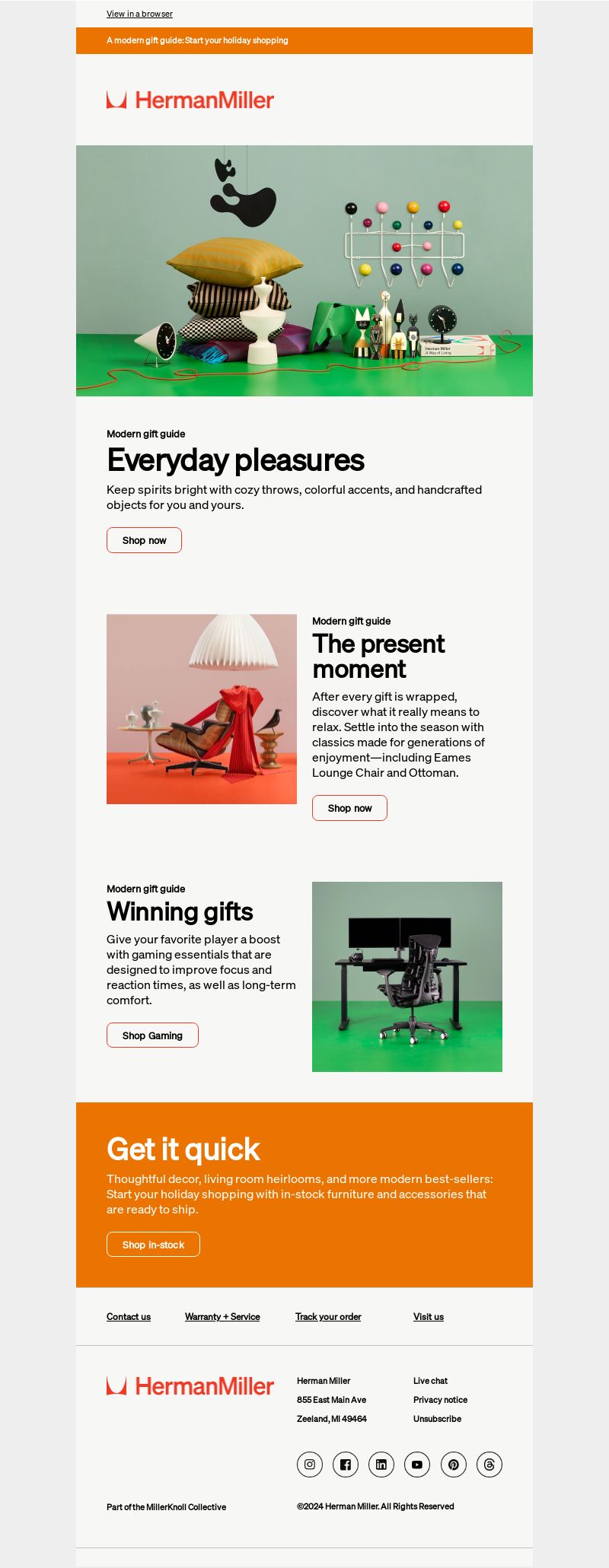Image resolution: width=609 pixels, height=1568 pixels.
Task: Open the Threads social icon
Action: point(489,1465)
